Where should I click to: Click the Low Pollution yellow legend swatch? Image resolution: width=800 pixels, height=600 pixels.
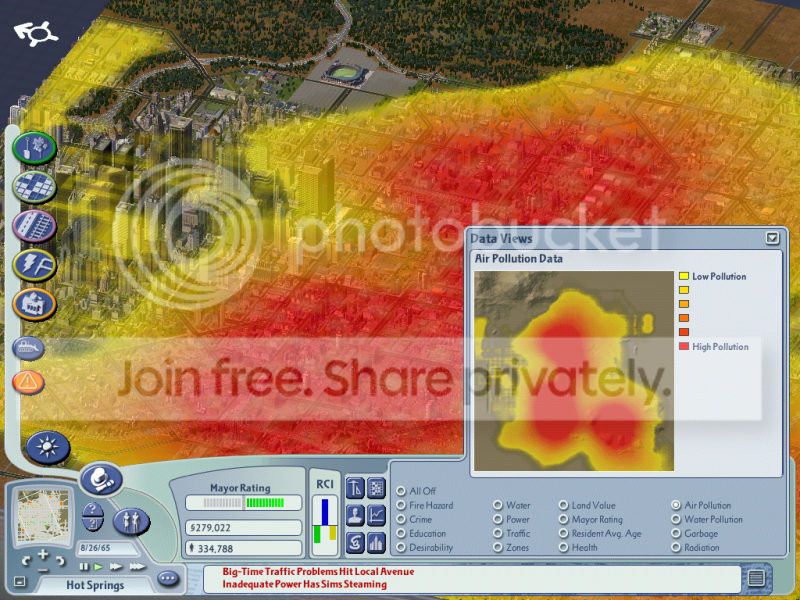point(684,276)
